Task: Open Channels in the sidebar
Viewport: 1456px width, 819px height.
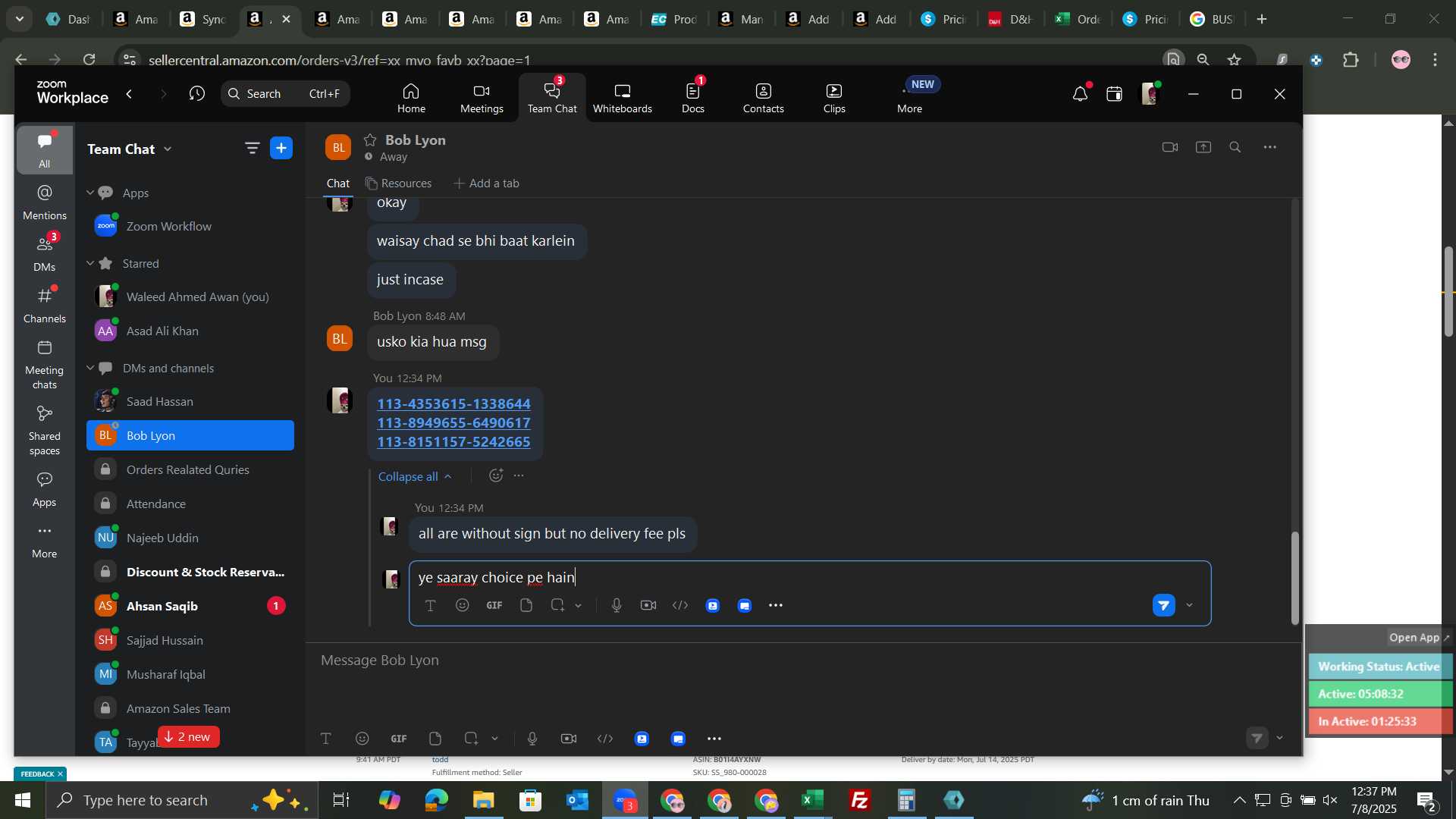Action: point(45,306)
